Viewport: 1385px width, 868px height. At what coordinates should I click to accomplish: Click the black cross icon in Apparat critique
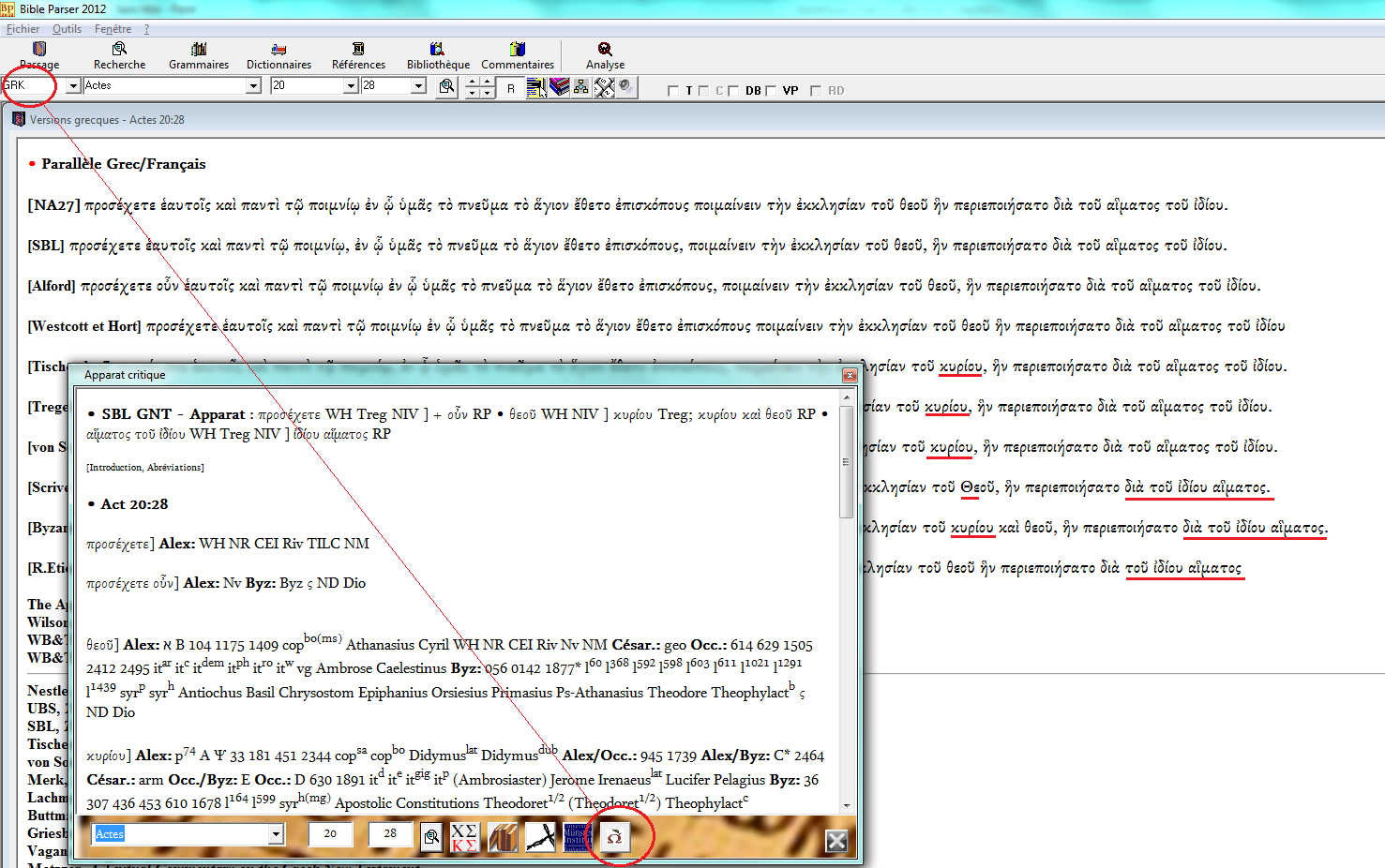(x=541, y=837)
